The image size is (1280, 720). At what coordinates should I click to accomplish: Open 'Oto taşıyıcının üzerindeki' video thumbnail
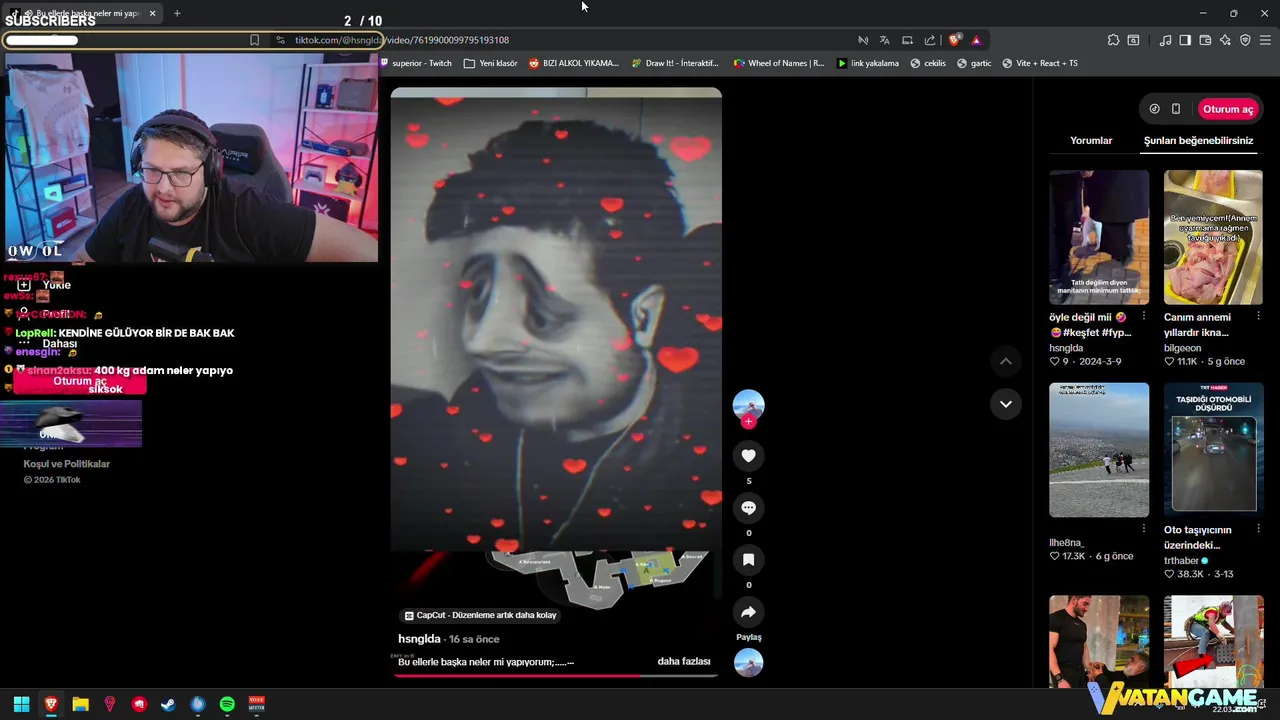tap(1213, 450)
